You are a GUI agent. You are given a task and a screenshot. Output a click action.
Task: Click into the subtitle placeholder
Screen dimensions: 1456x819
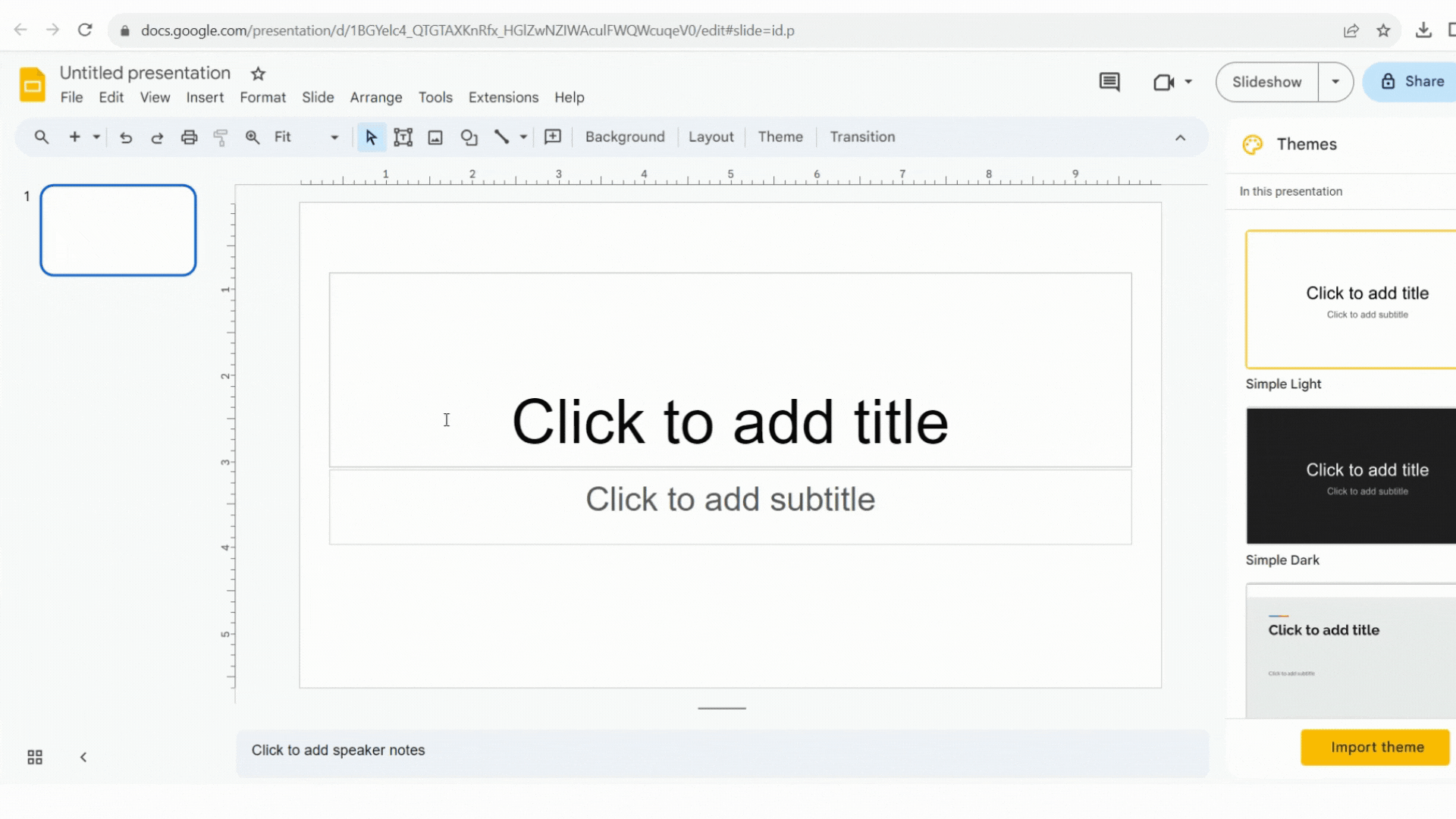[730, 507]
